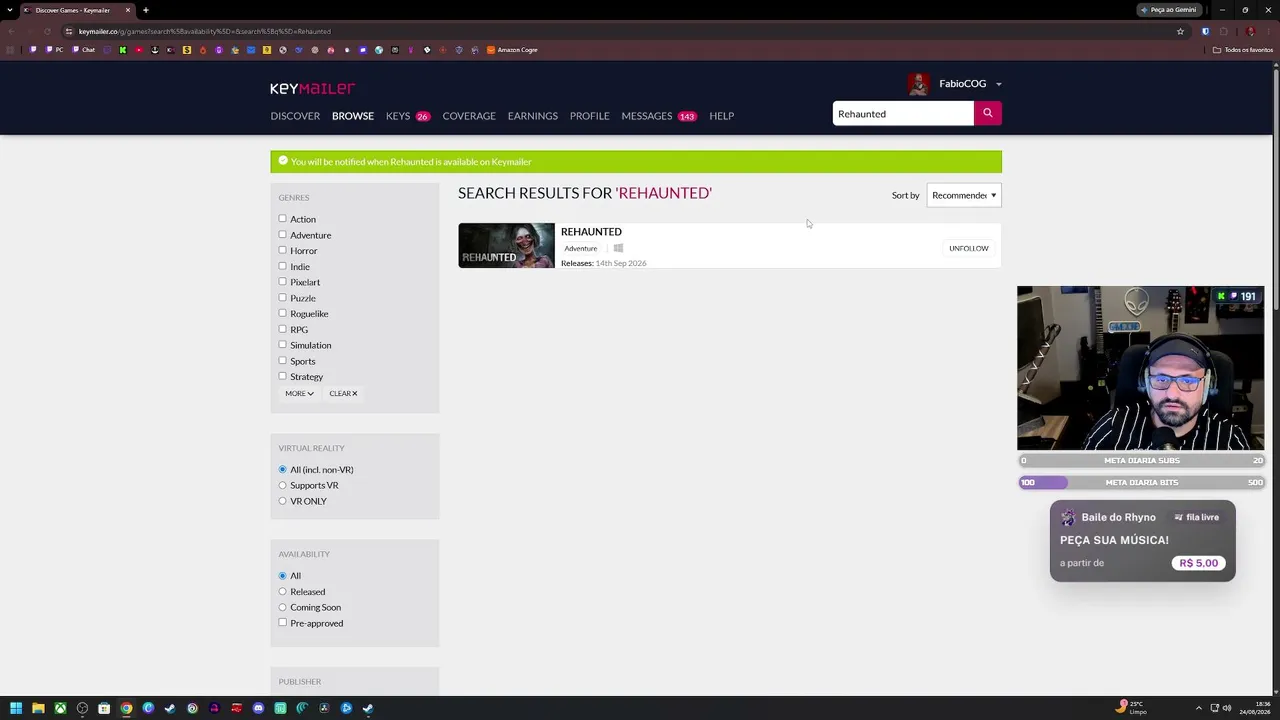
Task: Enable the Pixelart genre filter
Action: click(282, 282)
